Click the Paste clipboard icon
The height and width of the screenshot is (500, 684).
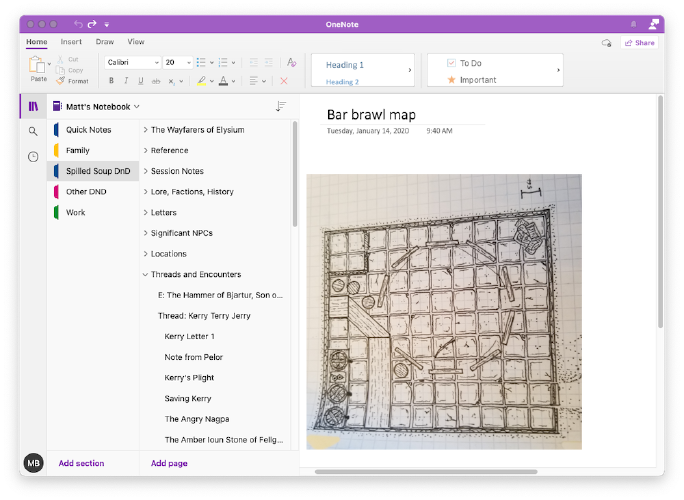[37, 65]
